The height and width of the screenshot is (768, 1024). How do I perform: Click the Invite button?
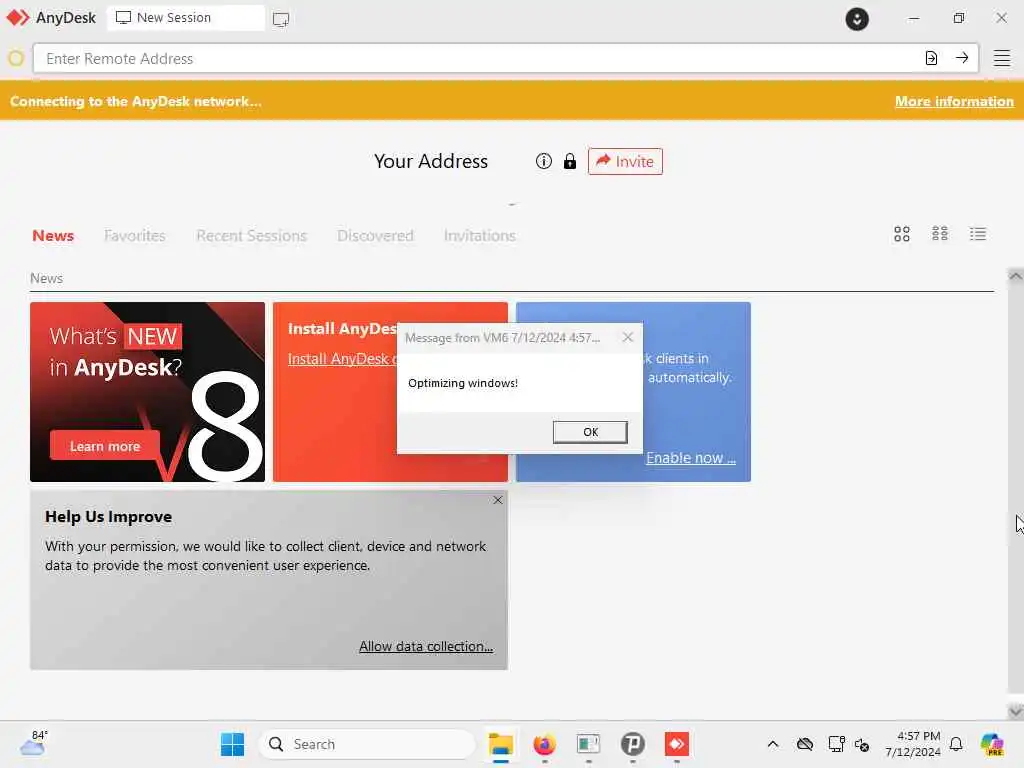click(x=625, y=161)
